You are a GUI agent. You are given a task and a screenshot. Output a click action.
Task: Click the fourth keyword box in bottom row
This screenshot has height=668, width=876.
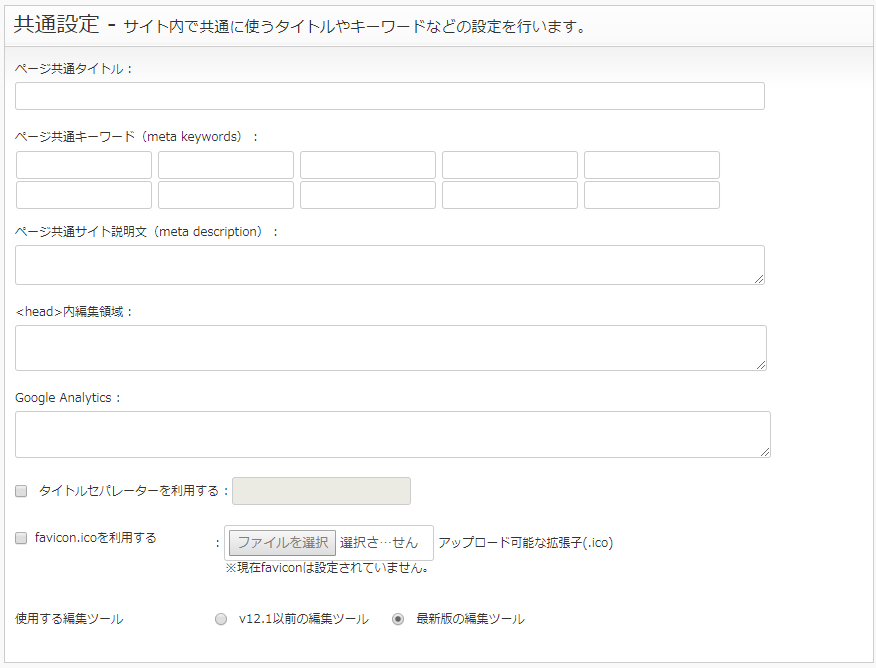pyautogui.click(x=510, y=195)
